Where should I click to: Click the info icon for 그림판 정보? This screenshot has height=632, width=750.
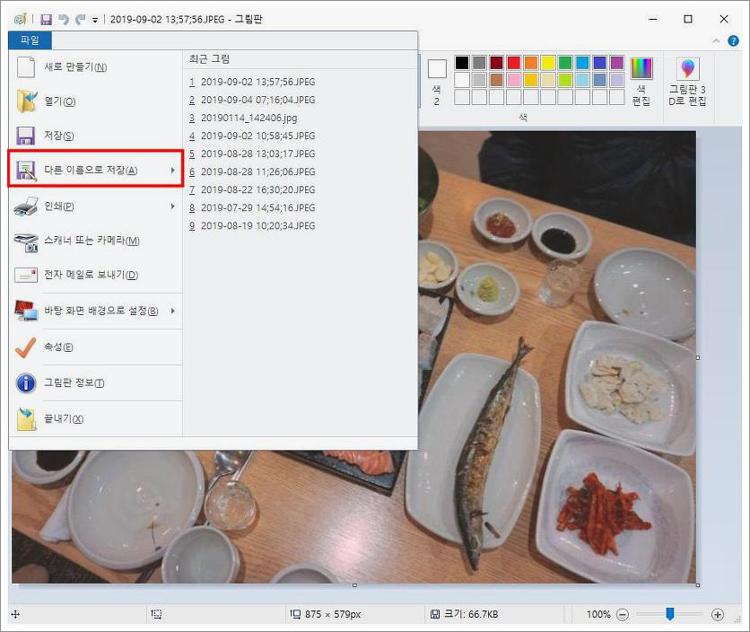coord(26,383)
